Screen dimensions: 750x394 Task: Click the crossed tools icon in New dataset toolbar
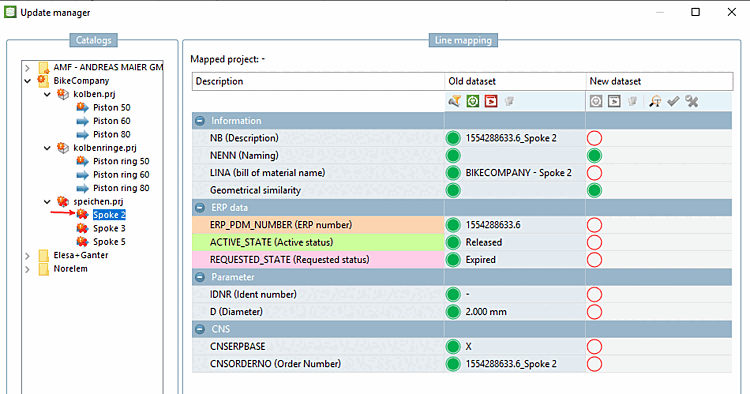pos(691,101)
